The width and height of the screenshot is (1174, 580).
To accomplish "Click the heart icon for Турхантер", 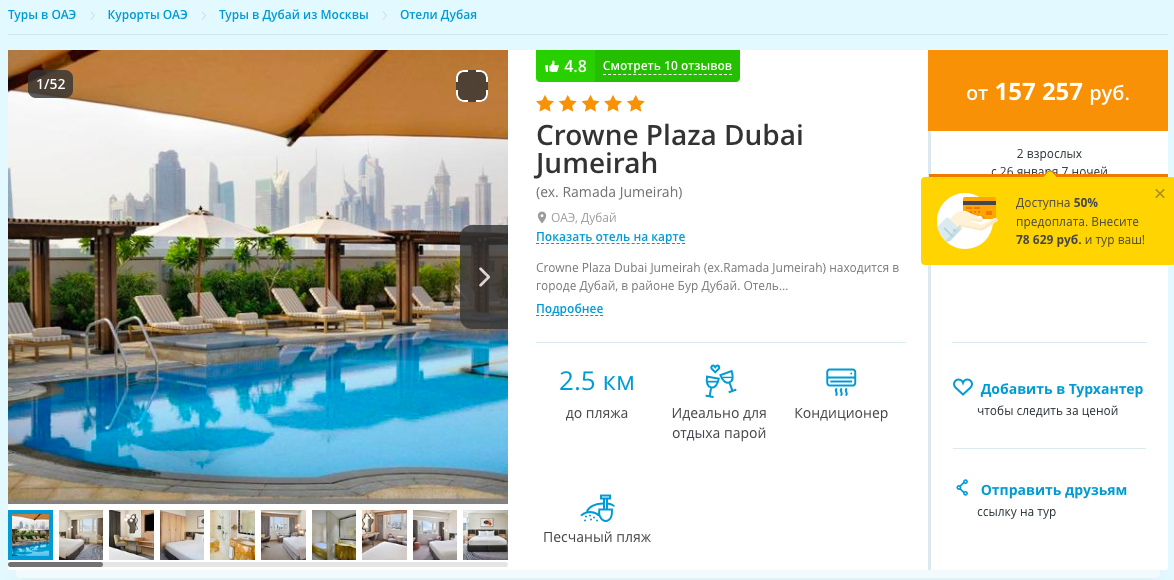I will [962, 388].
